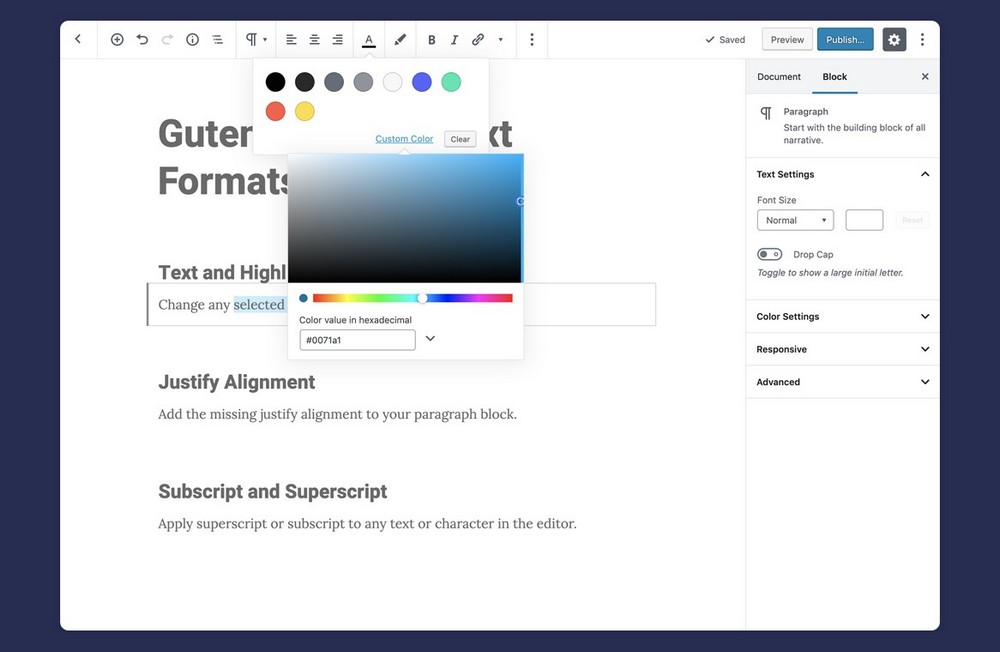This screenshot has width=1000, height=652.
Task: Expand the Color Settings panel
Action: click(x=842, y=316)
